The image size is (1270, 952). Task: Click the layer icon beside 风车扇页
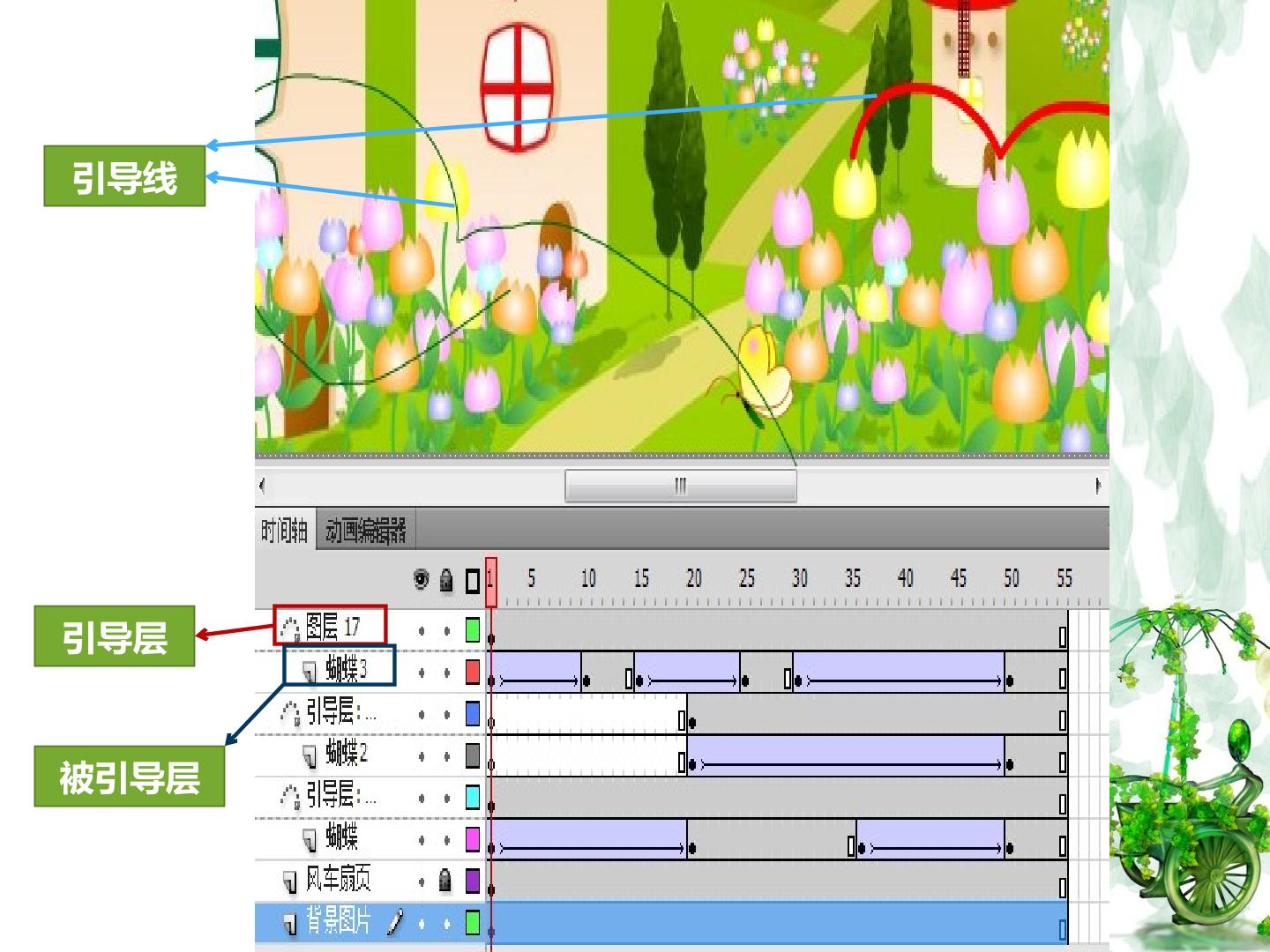pos(289,881)
